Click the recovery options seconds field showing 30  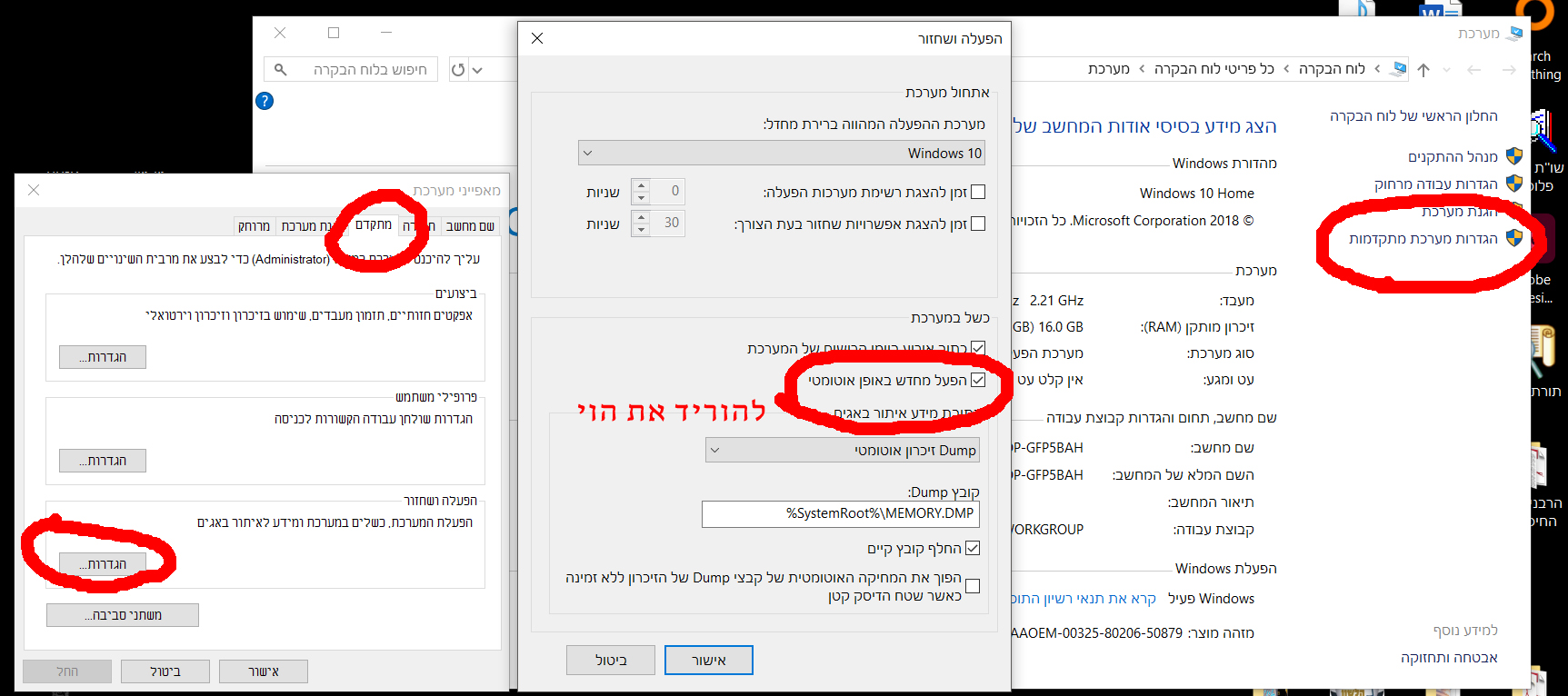669,223
